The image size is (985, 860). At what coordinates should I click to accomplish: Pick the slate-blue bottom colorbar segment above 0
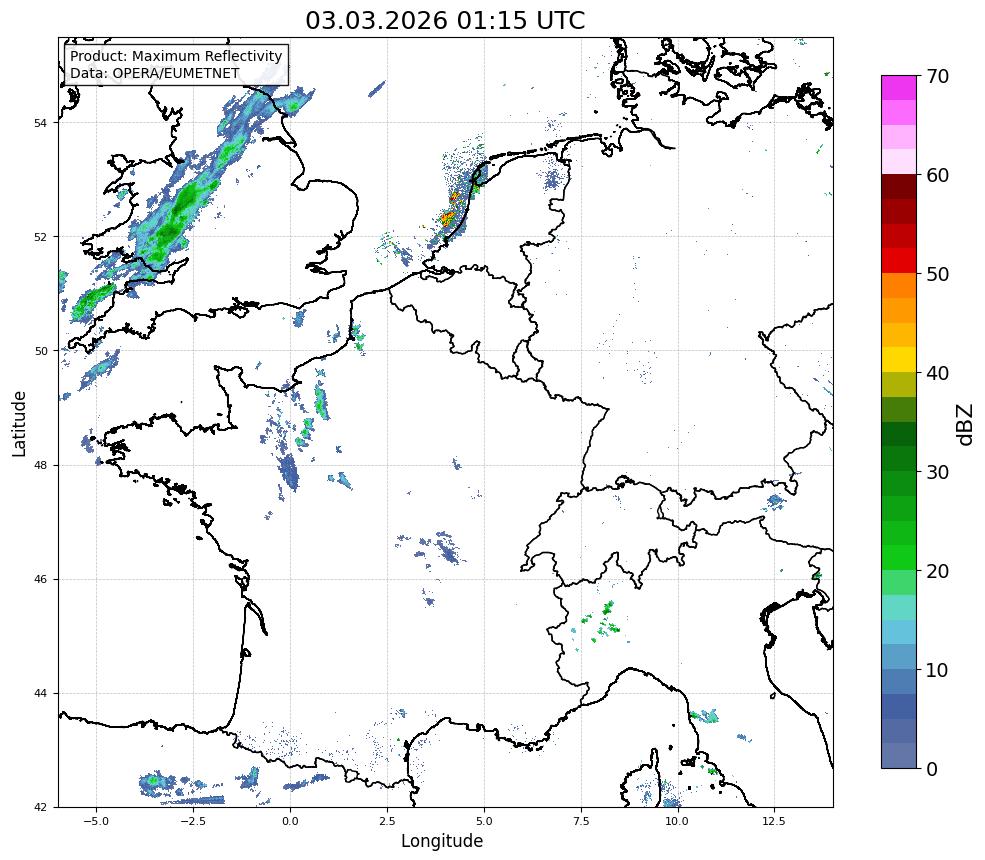point(899,756)
